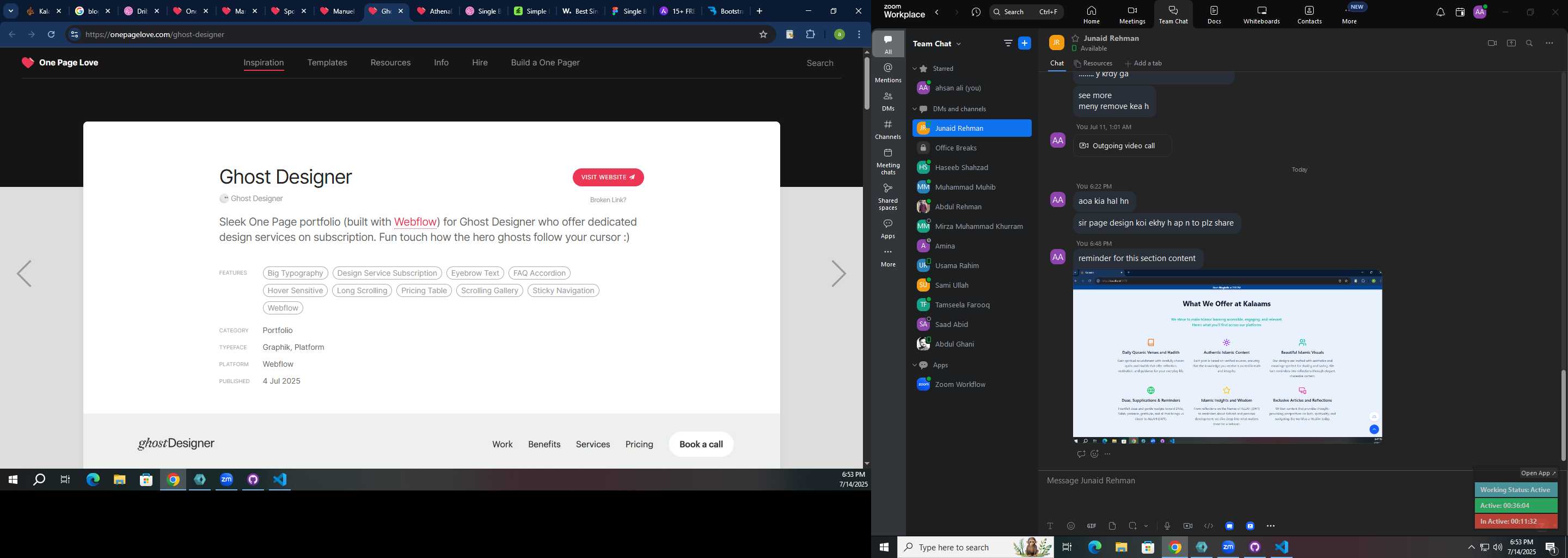Screen dimensions: 1568x558
Task: Open the shared Kalaams screenshot image
Action: [x=1227, y=357]
